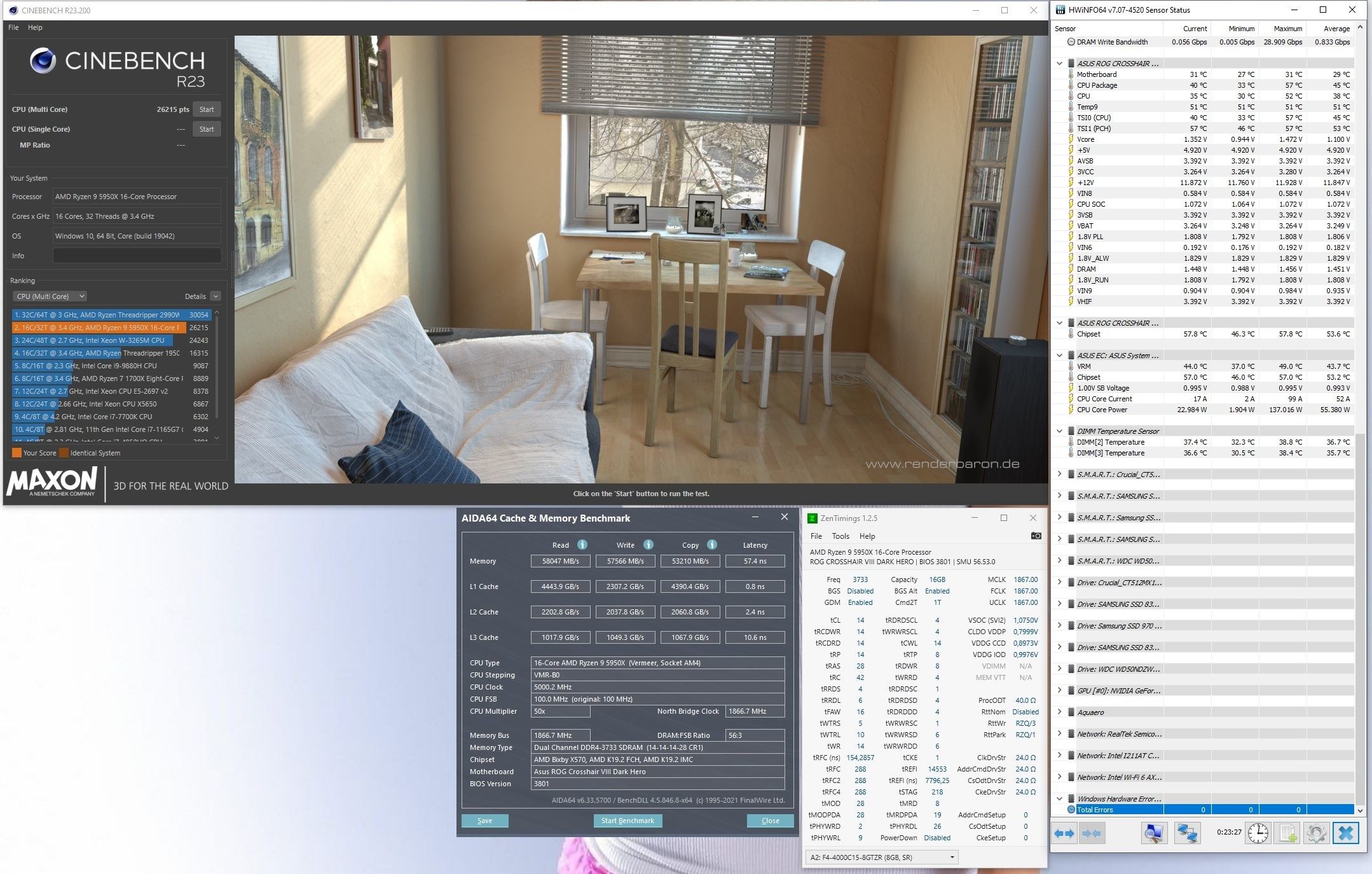1372x874 pixels.
Task: Click HWiNFO shrink columns arrows icon
Action: pyautogui.click(x=1092, y=833)
